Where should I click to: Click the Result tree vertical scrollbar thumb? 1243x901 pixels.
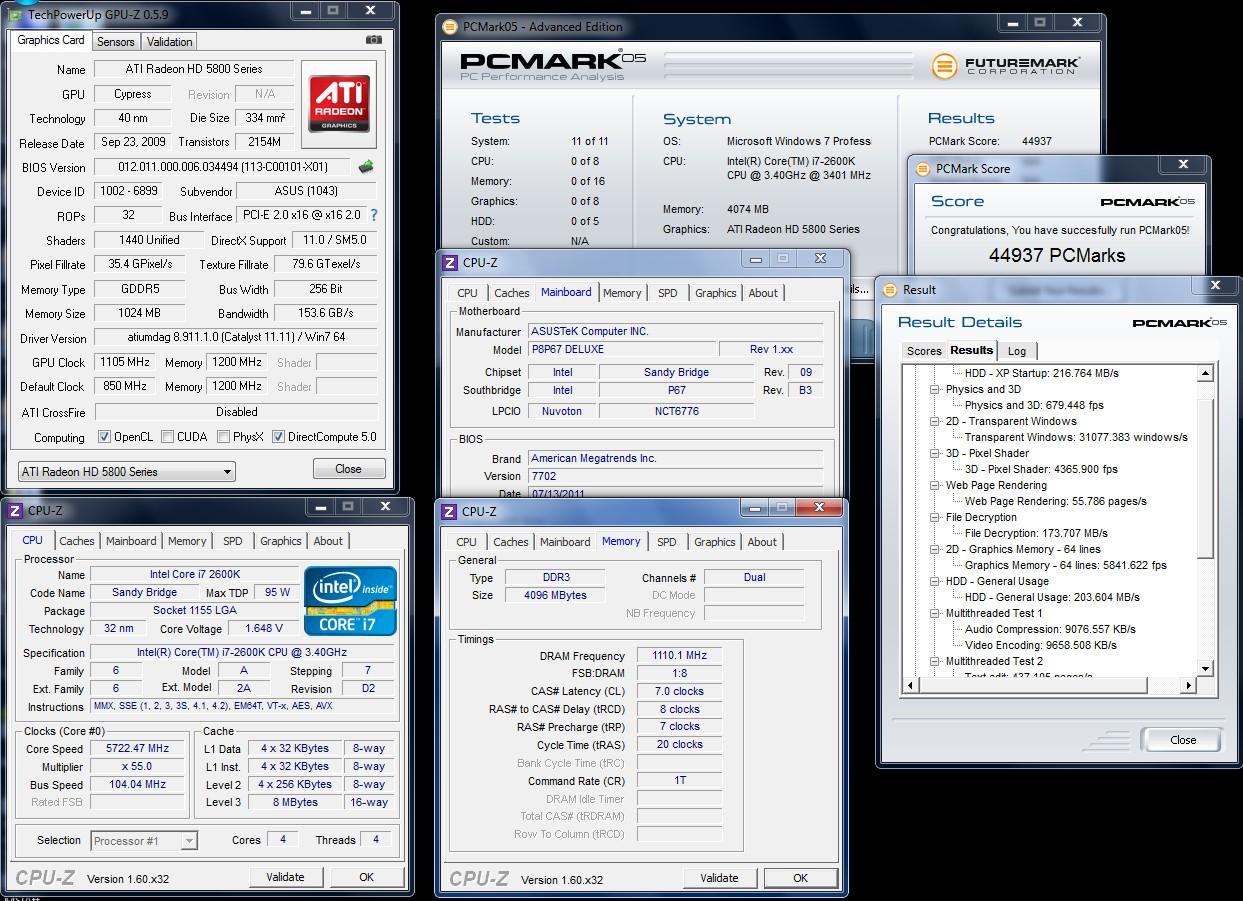1205,479
